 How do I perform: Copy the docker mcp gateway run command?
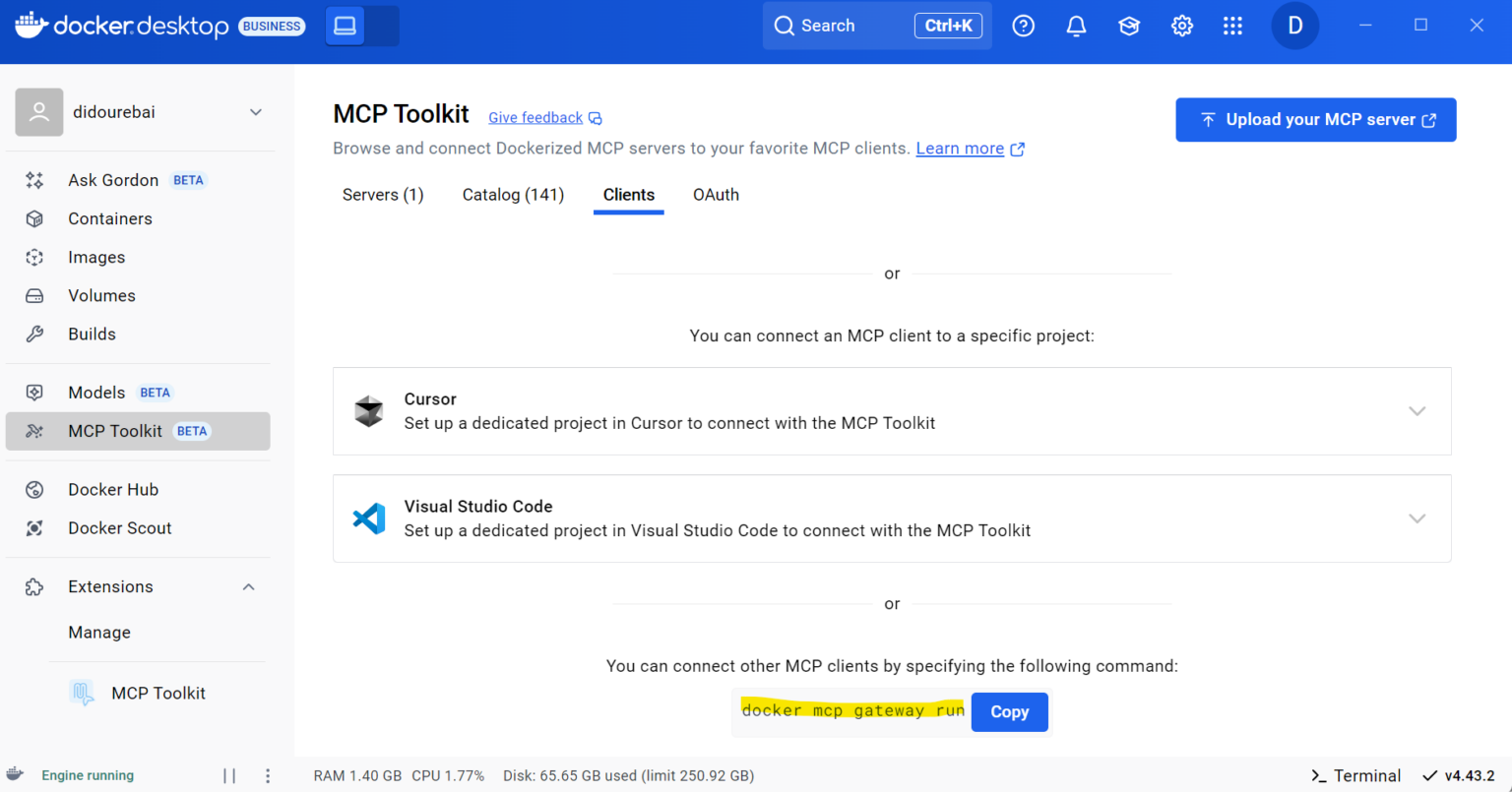(1009, 711)
